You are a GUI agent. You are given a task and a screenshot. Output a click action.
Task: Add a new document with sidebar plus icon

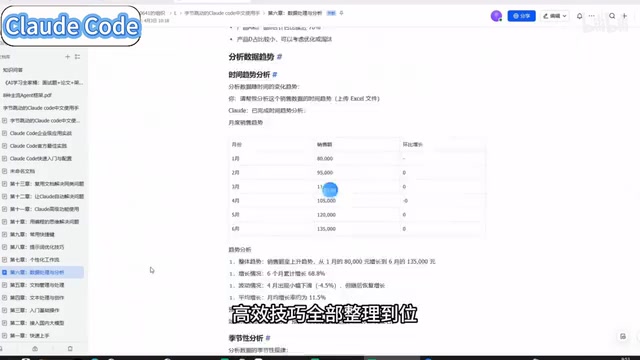point(67,57)
